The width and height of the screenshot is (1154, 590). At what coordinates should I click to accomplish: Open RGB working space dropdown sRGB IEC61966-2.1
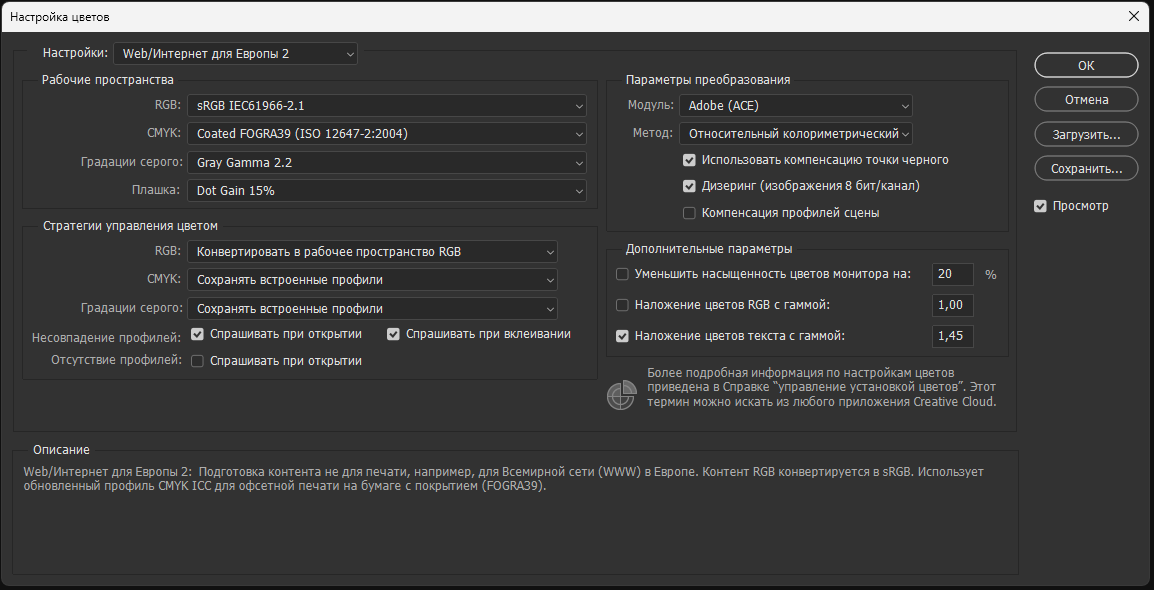386,106
